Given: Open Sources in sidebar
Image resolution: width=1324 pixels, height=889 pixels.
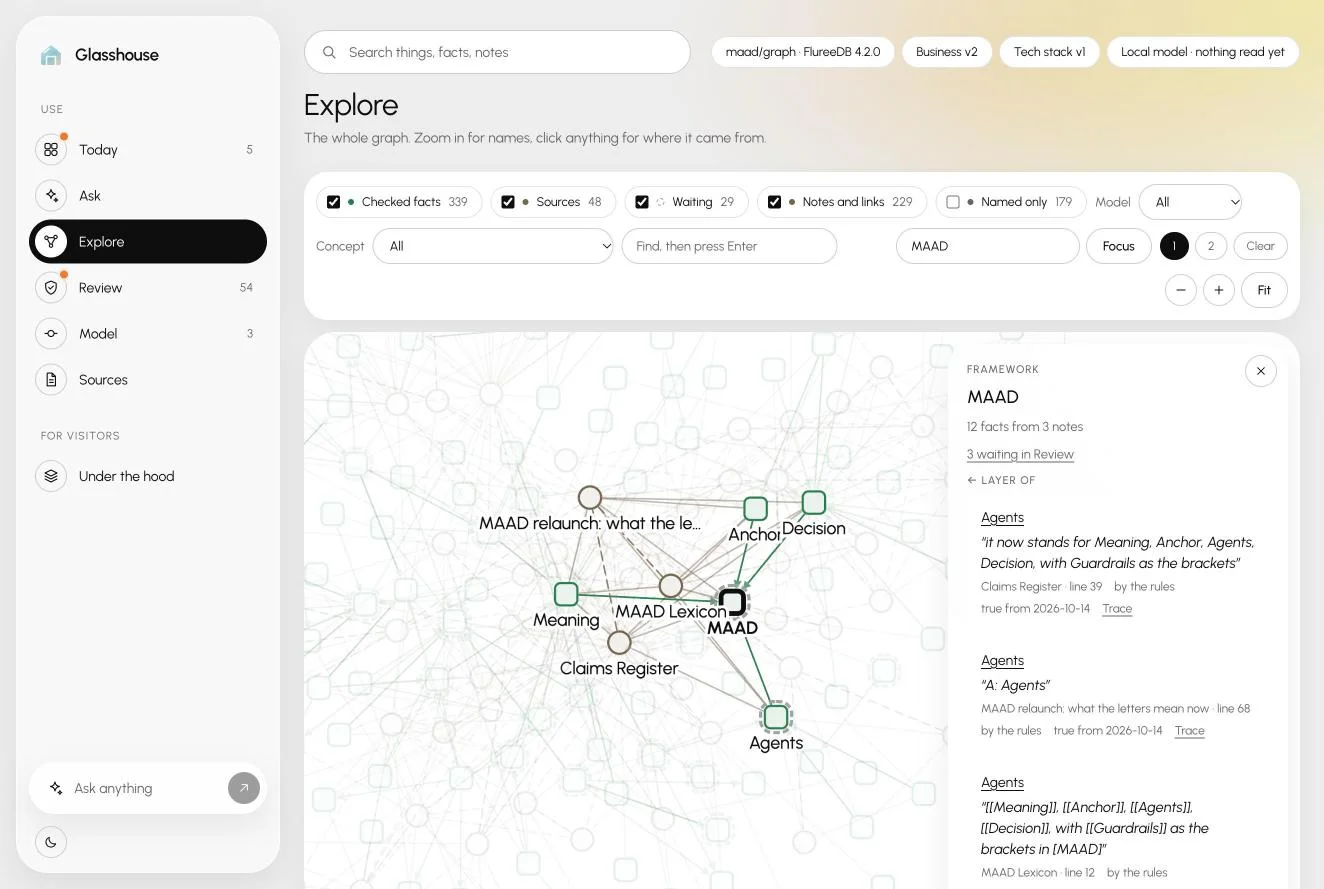Looking at the screenshot, I should coord(148,380).
